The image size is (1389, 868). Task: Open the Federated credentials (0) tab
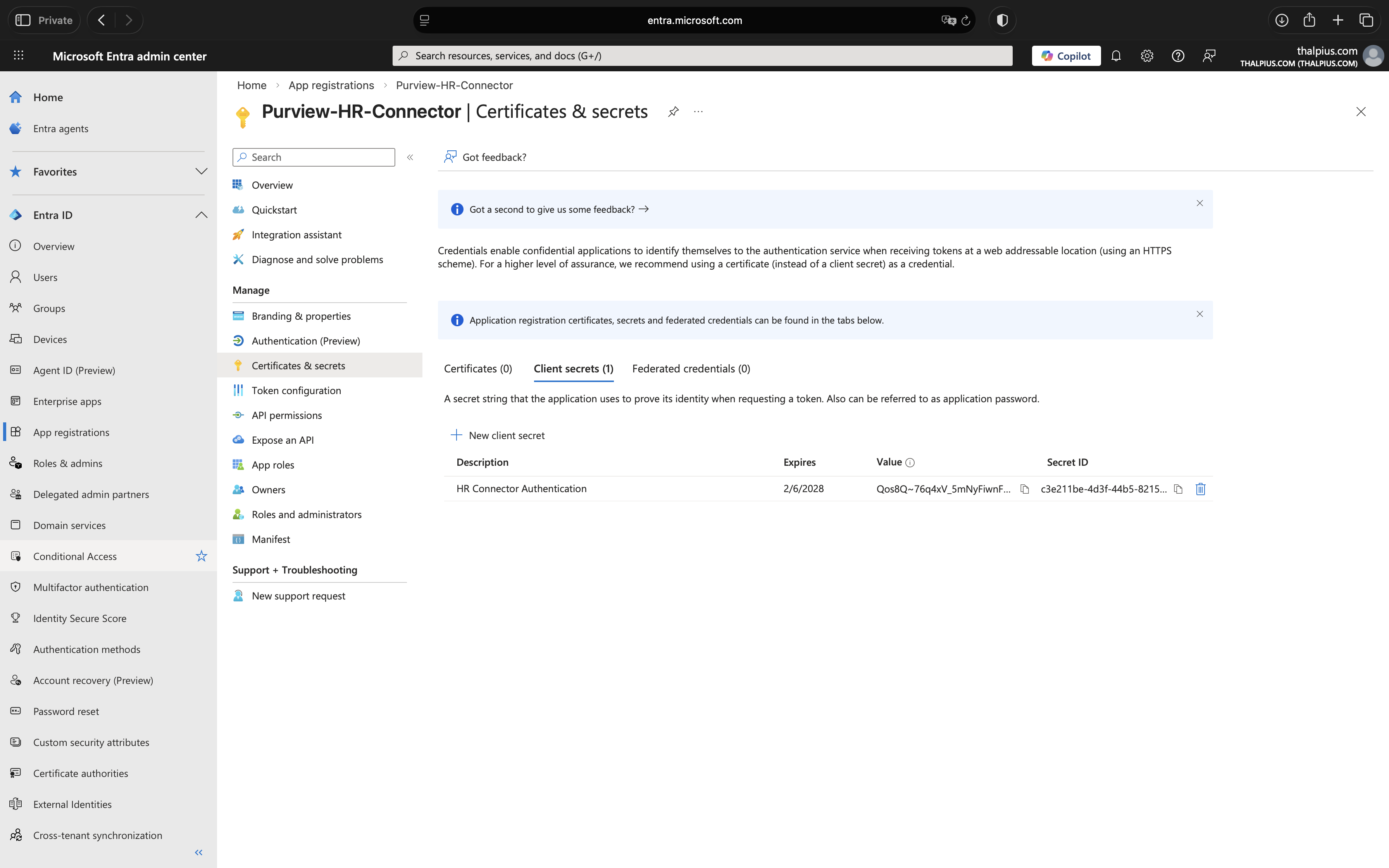click(x=691, y=369)
